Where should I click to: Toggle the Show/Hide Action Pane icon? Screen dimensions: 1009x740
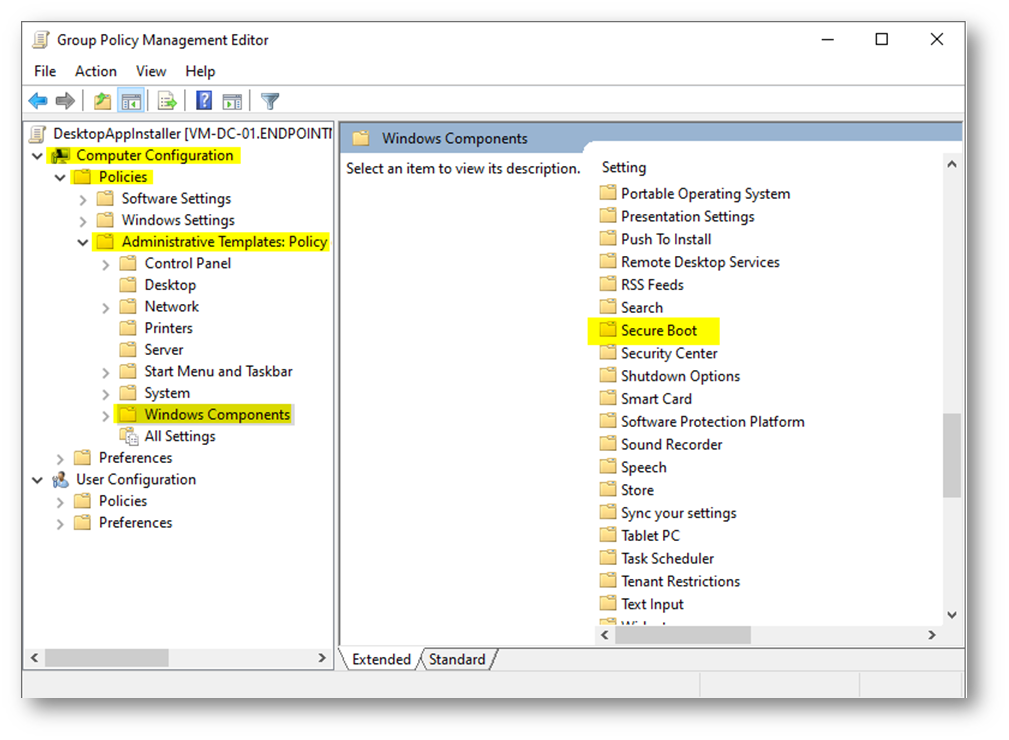[x=232, y=101]
